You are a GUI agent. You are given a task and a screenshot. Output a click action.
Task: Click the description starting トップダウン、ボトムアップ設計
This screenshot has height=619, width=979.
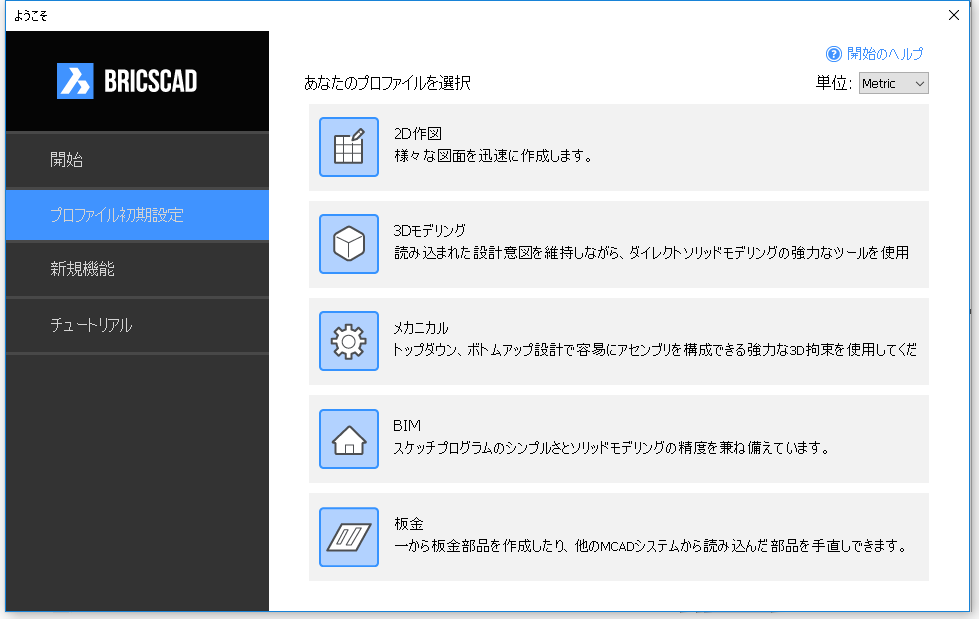pos(655,350)
